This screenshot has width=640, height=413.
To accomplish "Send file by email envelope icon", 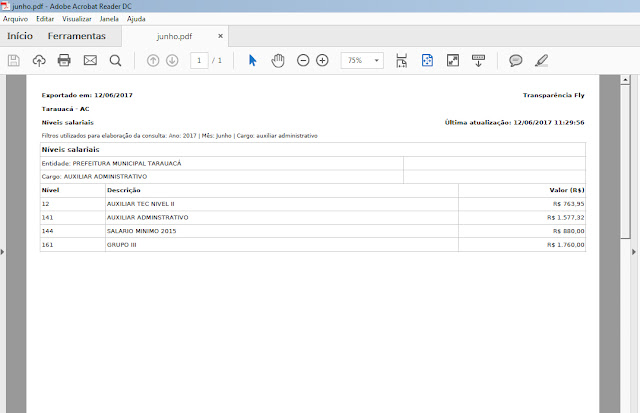I will coord(90,60).
